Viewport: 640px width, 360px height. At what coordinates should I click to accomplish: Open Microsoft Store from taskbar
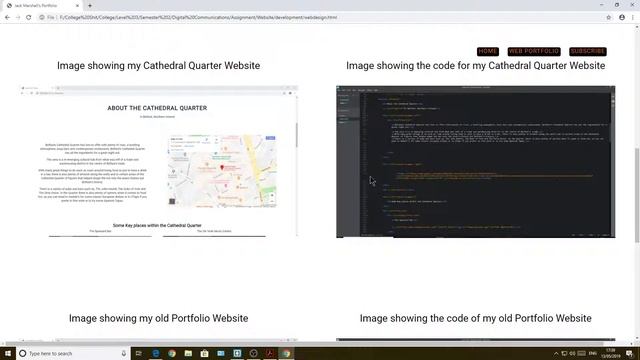(x=204, y=353)
